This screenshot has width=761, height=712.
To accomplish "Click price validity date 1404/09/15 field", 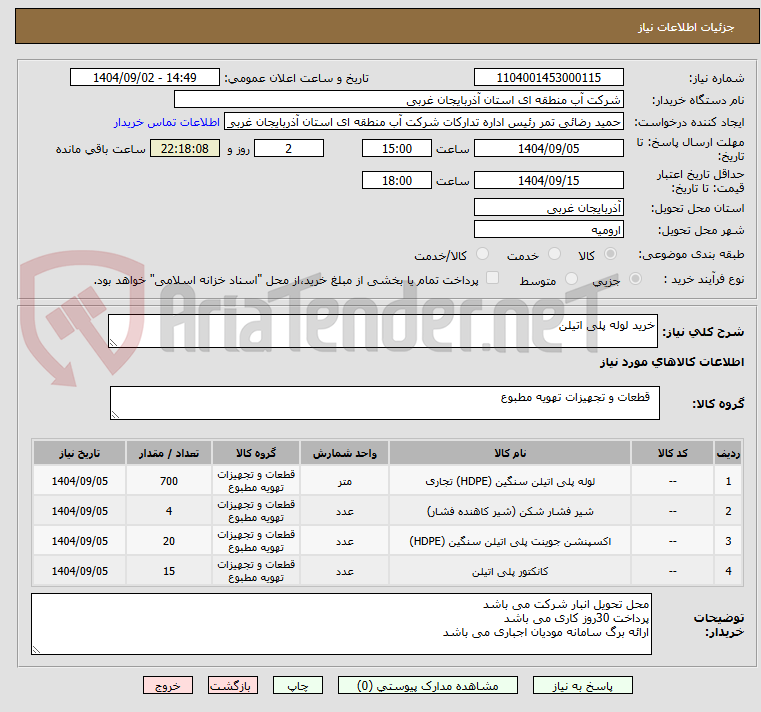I will click(x=548, y=180).
